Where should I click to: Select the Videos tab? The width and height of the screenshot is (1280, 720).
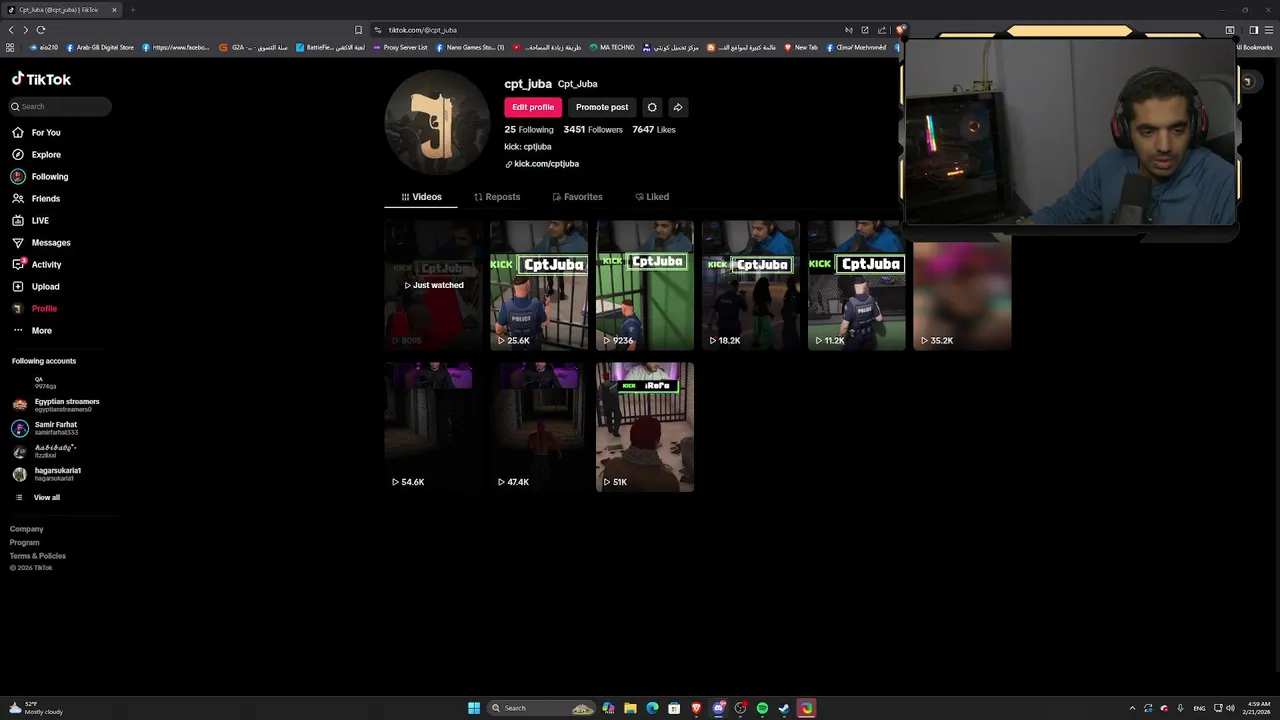(x=421, y=197)
